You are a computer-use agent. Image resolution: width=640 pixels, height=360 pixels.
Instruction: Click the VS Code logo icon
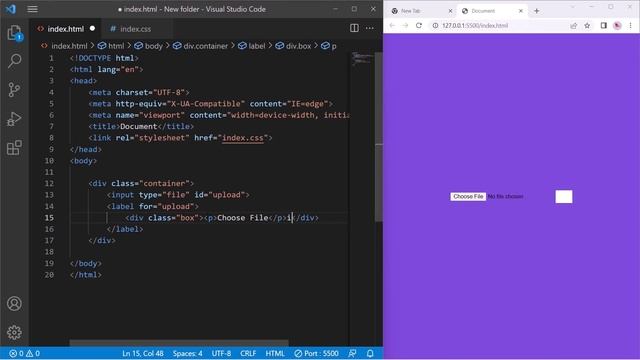point(11,9)
